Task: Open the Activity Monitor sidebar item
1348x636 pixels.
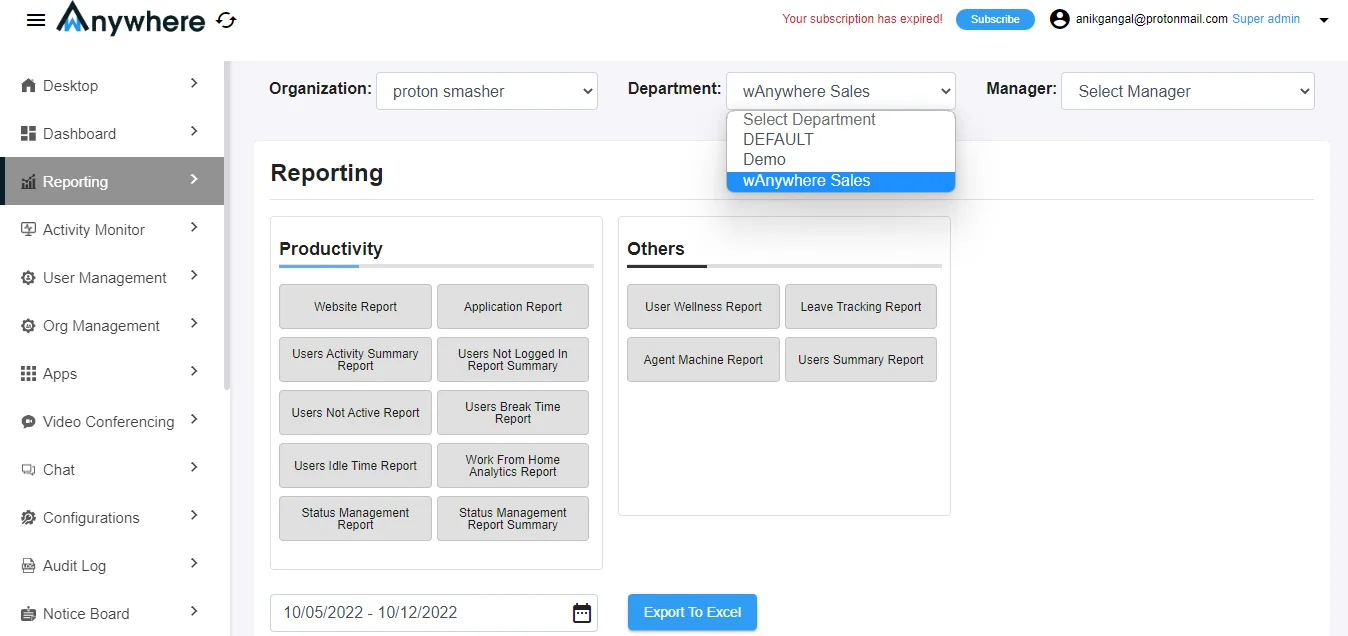Action: click(x=112, y=230)
